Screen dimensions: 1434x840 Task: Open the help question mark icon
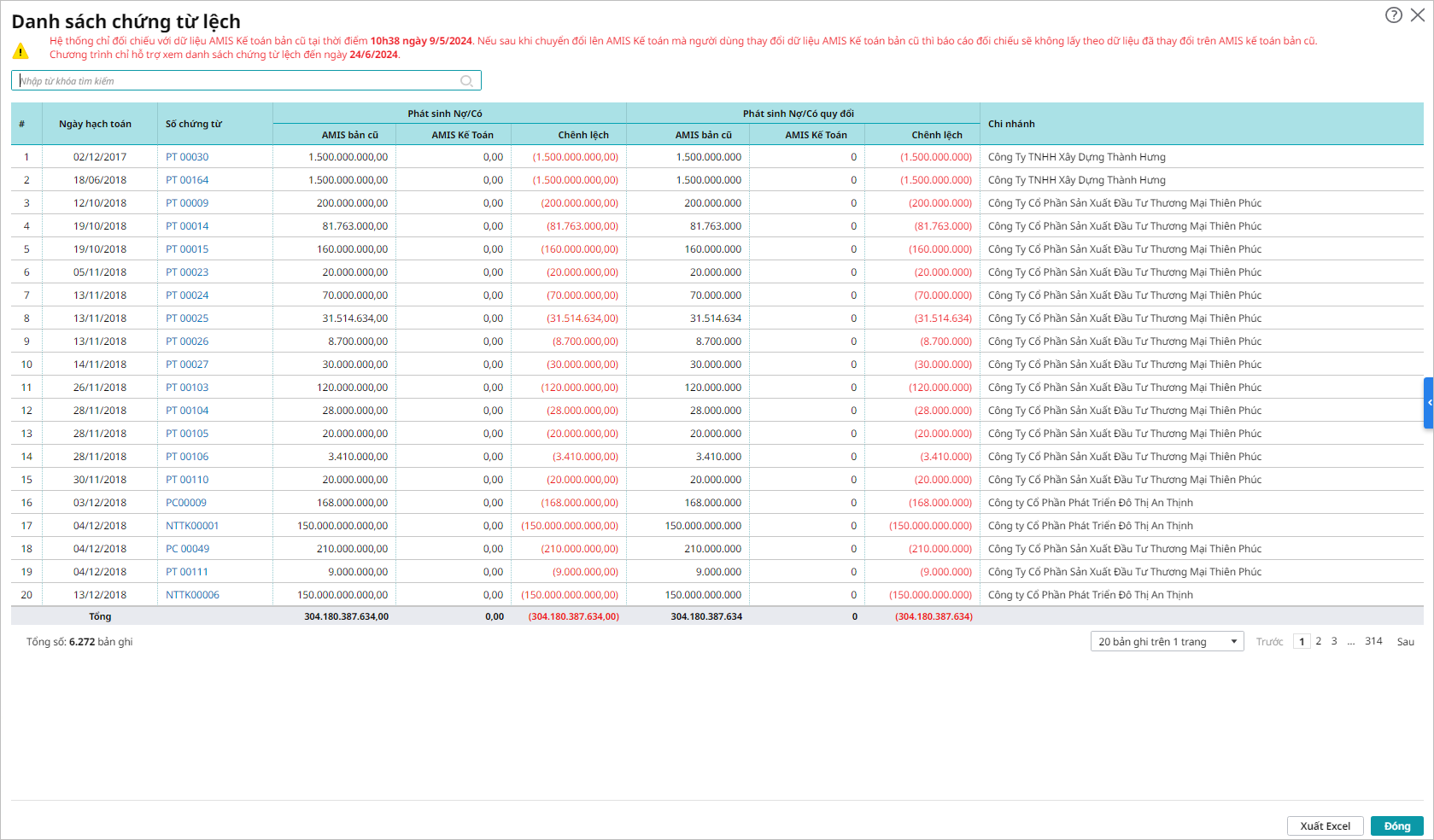tap(1394, 15)
